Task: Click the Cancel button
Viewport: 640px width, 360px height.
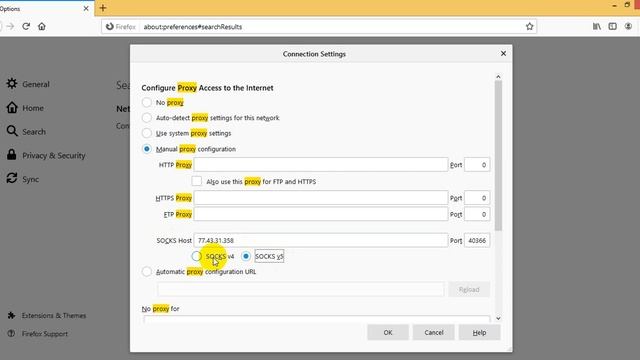Action: pos(433,332)
